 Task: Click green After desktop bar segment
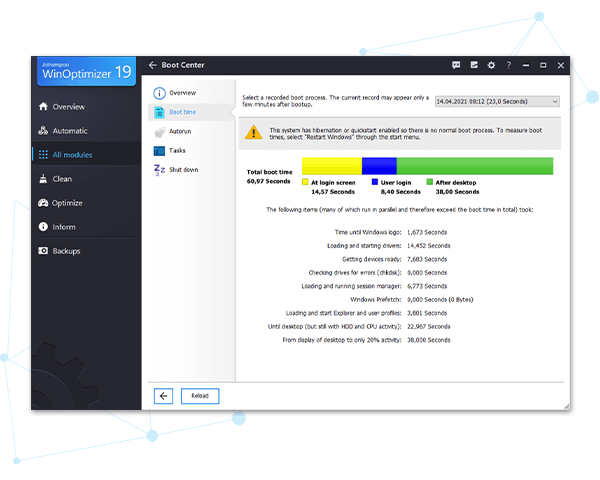tap(475, 166)
